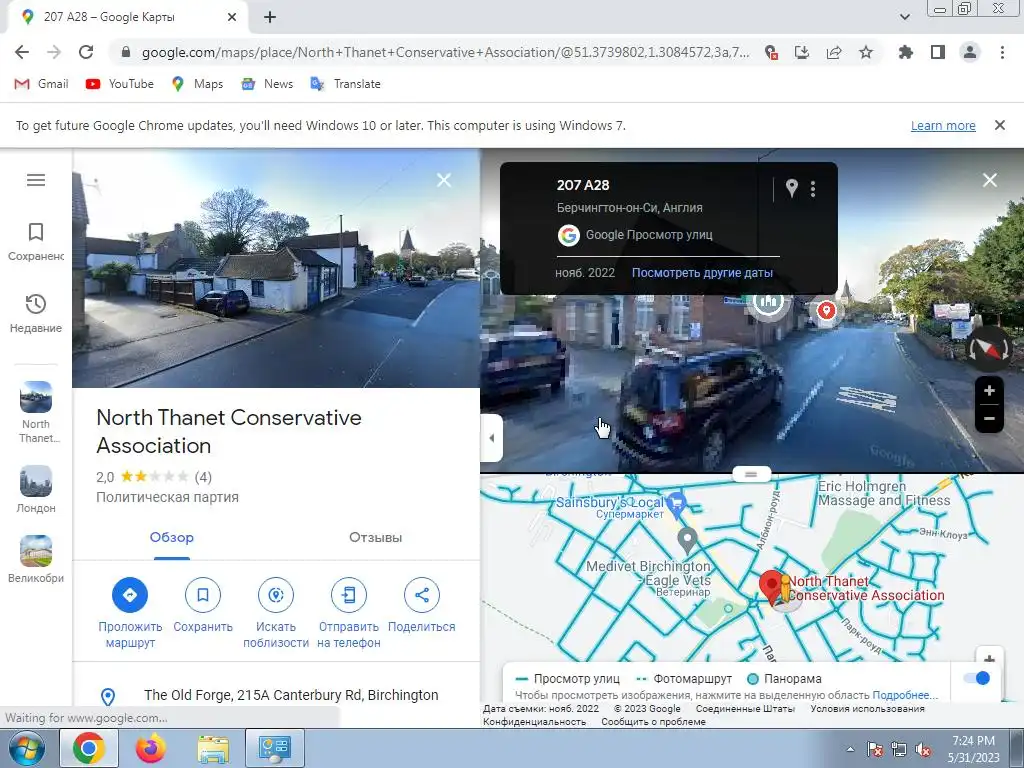
Task: Open Windows Explorer from taskbar
Action: click(213, 748)
